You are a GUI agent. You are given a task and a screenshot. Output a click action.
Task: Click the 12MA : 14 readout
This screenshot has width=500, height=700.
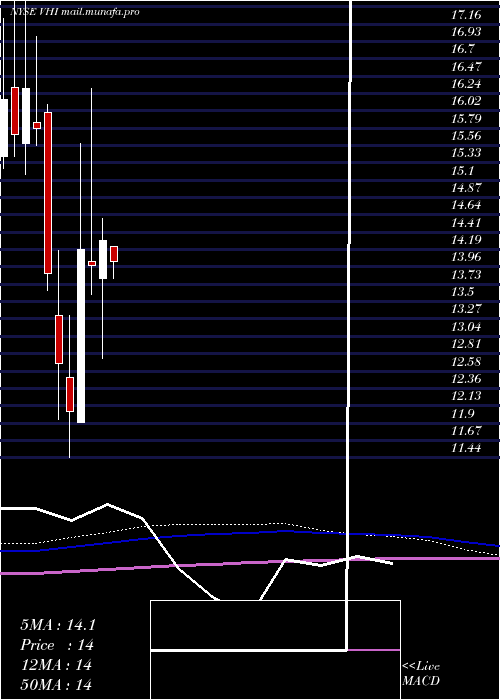(56, 665)
